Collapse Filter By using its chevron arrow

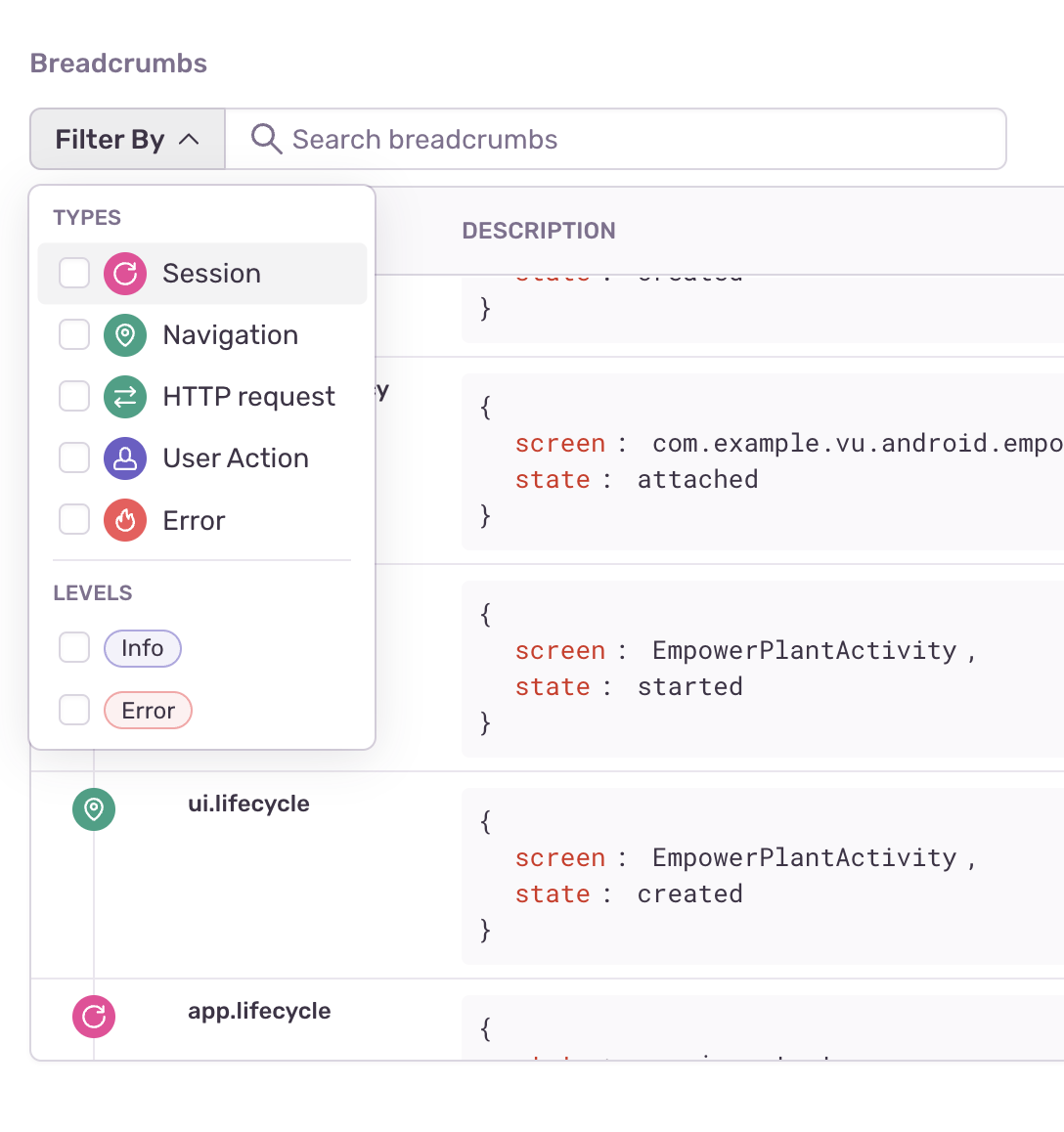pyautogui.click(x=189, y=140)
